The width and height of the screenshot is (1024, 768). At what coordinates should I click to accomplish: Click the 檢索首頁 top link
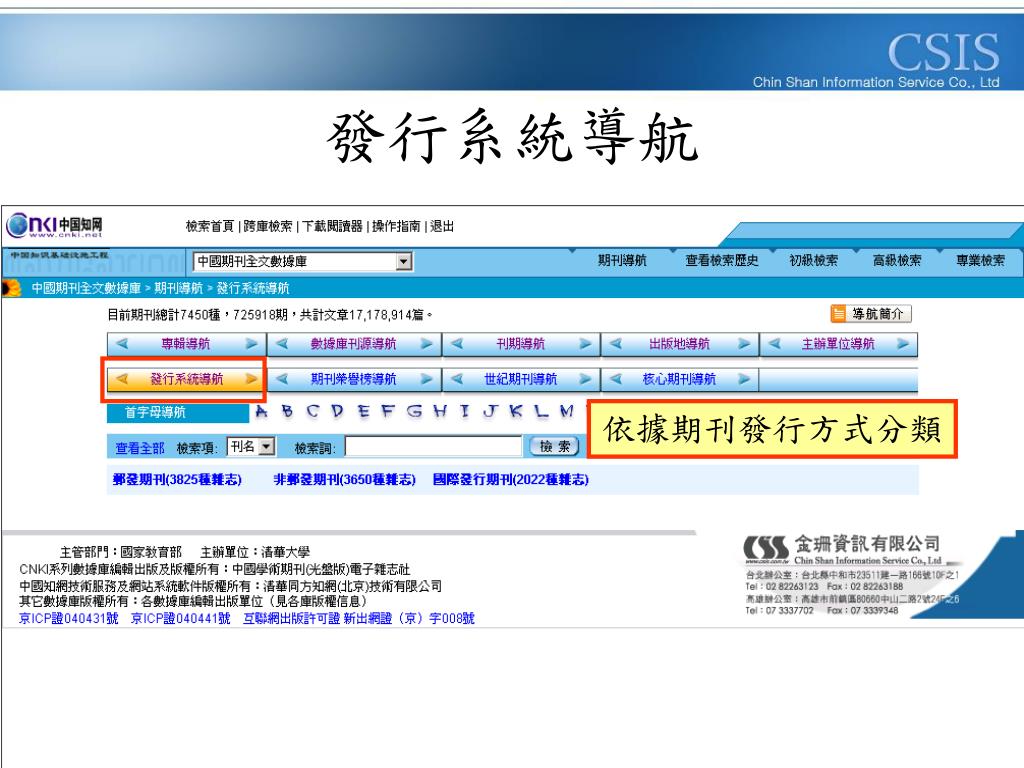click(210, 226)
